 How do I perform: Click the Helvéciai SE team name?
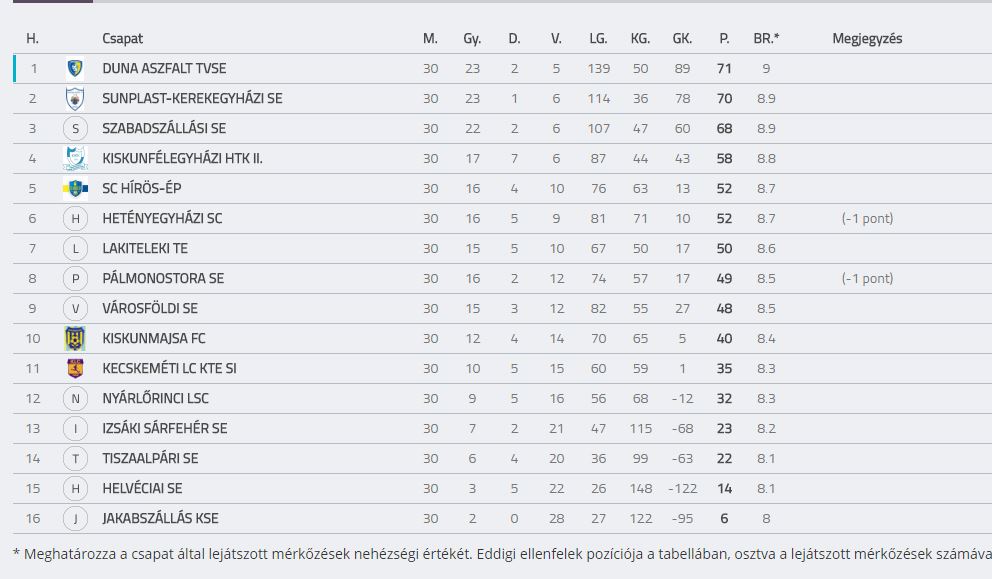pyautogui.click(x=142, y=489)
